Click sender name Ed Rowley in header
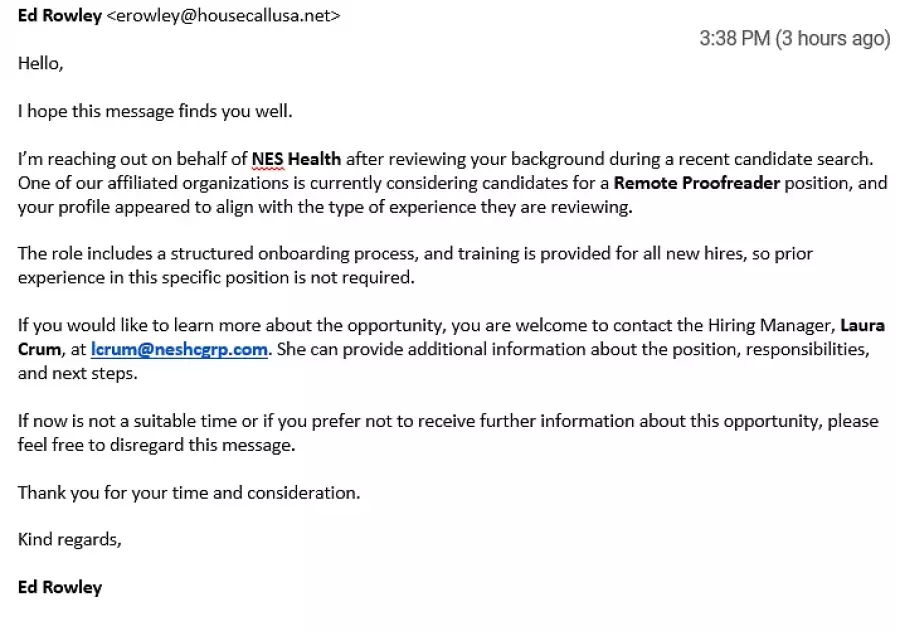This screenshot has width=900, height=631. (59, 16)
